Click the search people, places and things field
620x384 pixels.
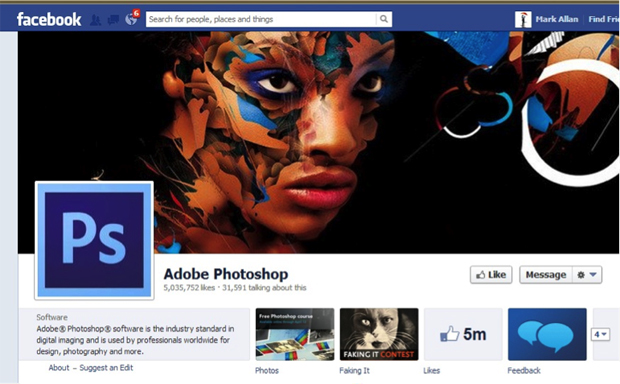tap(261, 19)
